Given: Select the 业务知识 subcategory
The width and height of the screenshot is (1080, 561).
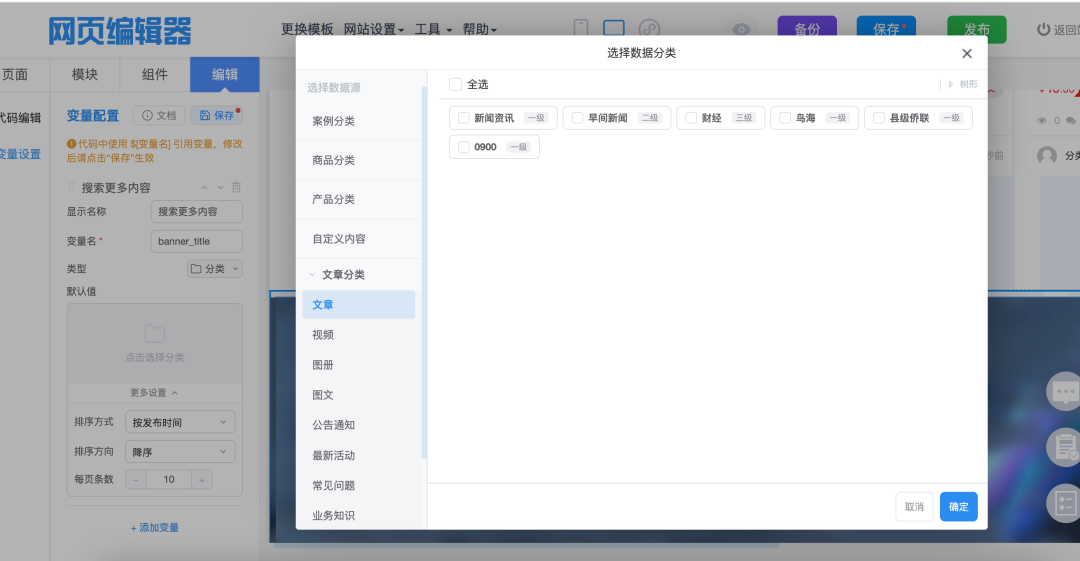Looking at the screenshot, I should click(358, 516).
